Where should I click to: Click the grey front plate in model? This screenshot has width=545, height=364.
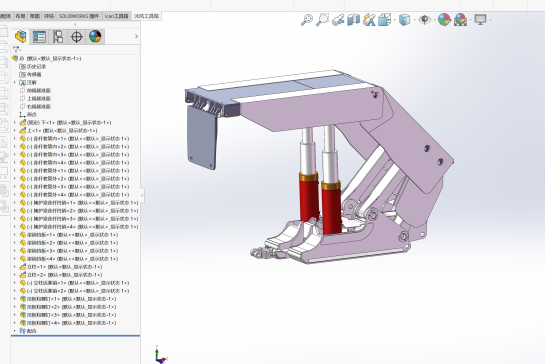click(202, 138)
